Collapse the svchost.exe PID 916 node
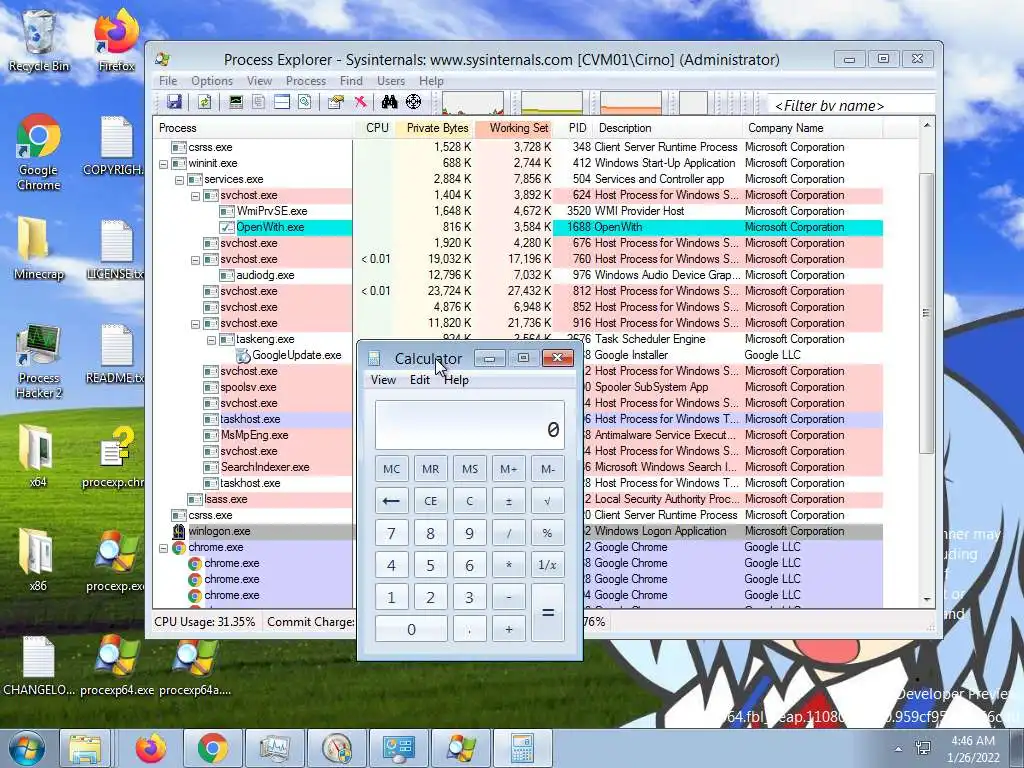Screen dimensions: 1024x768 [195, 324]
